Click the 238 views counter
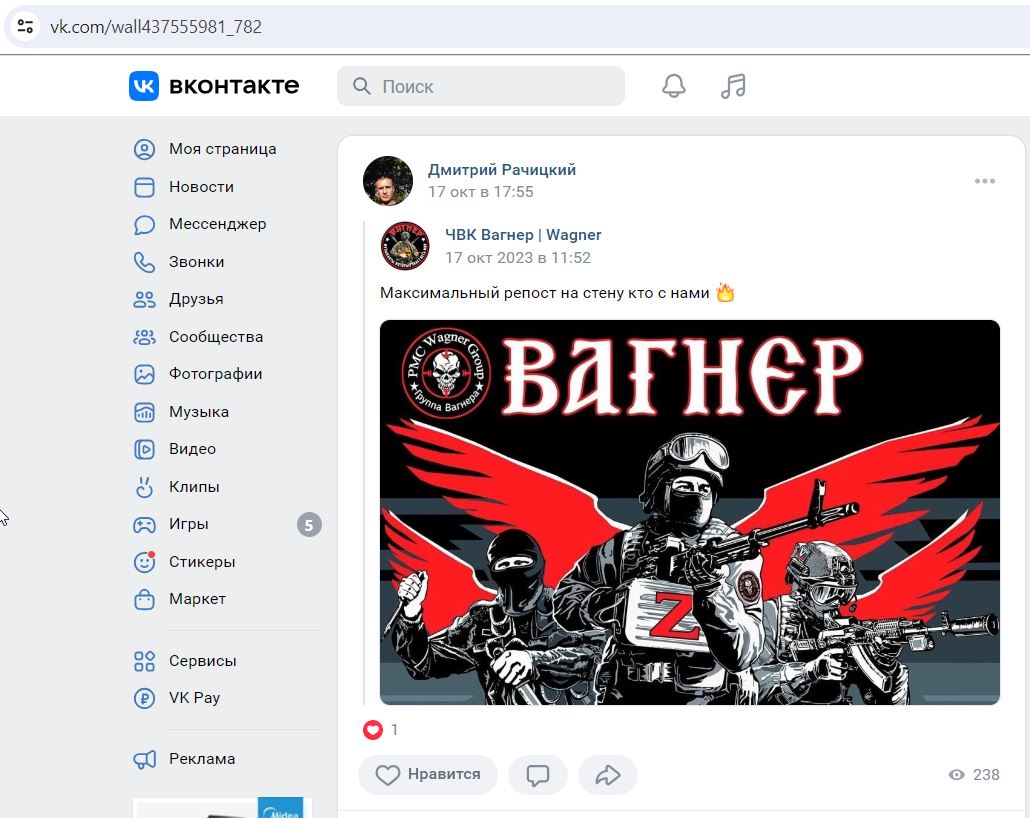1030x818 pixels. tap(974, 775)
